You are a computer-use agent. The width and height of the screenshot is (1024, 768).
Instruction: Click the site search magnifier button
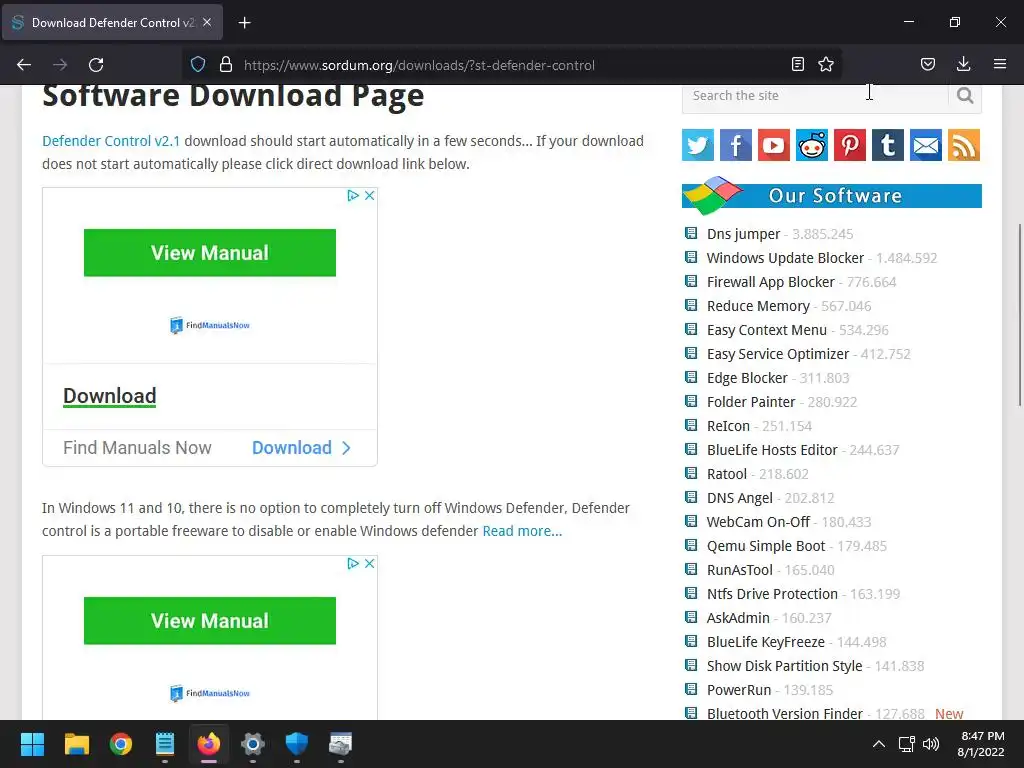tap(965, 96)
